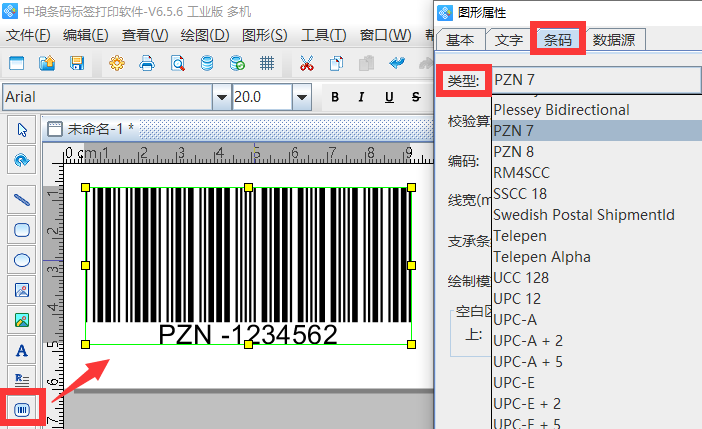Screen dimensions: 702x429
Task: Click the font size field showing 20.0
Action: coord(262,97)
